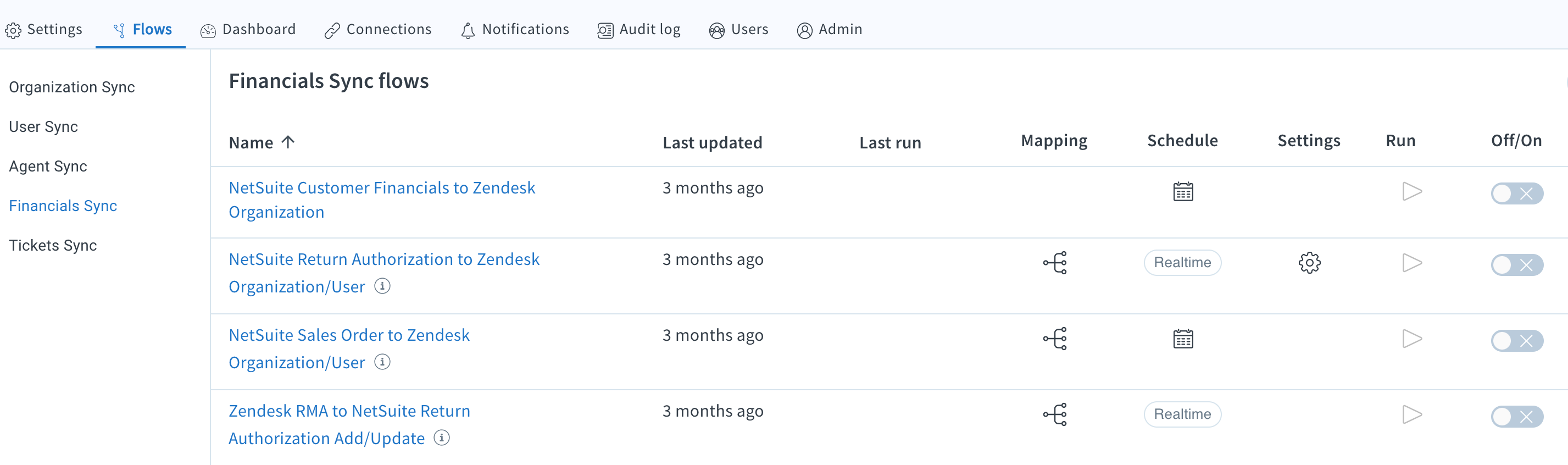Open NetSuite Customer Financials to Zendesk Organization flow
Viewport: 1568px width, 465px height.
click(382, 200)
